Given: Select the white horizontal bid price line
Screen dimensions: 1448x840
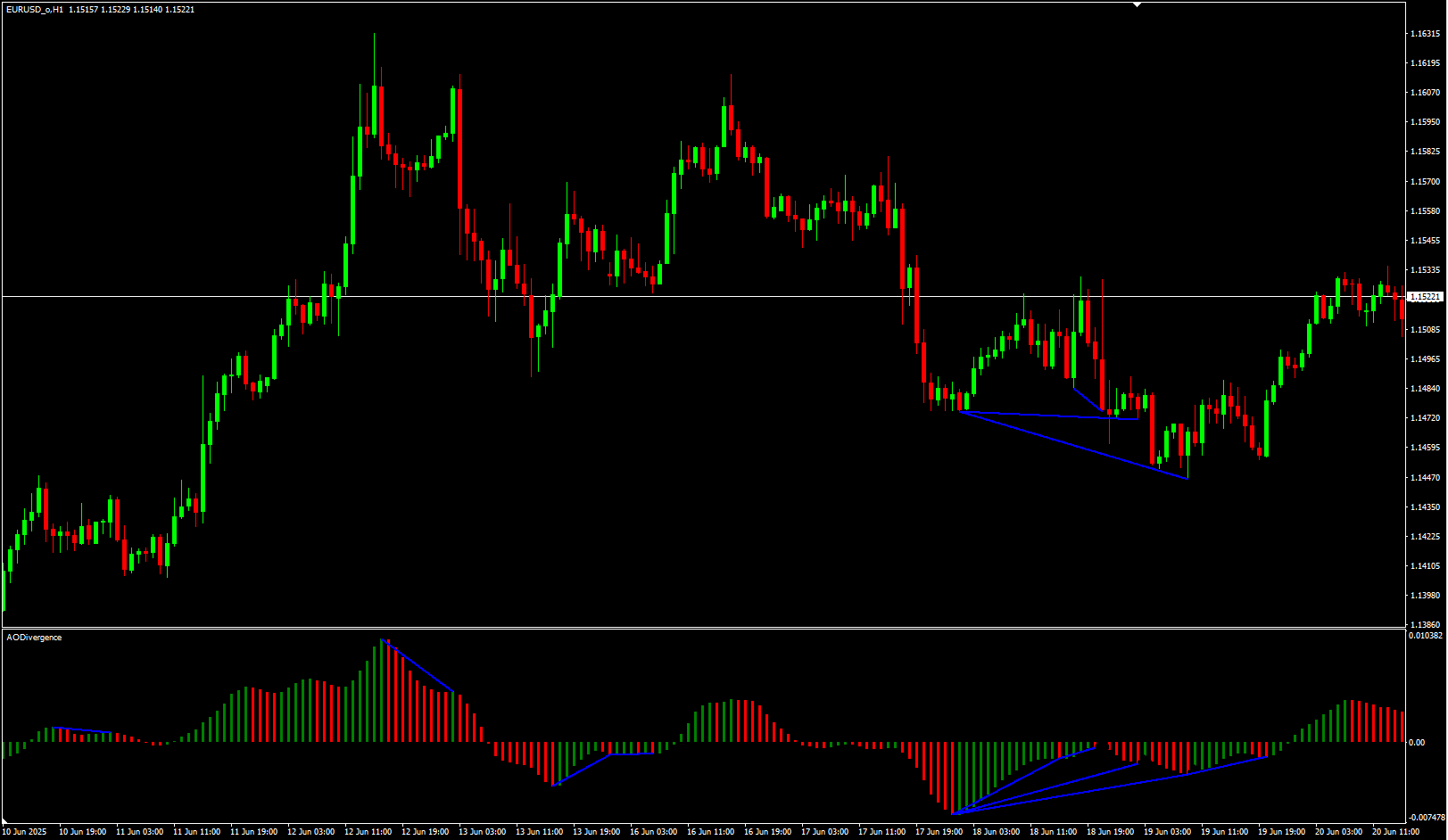Looking at the screenshot, I should 714,296.
